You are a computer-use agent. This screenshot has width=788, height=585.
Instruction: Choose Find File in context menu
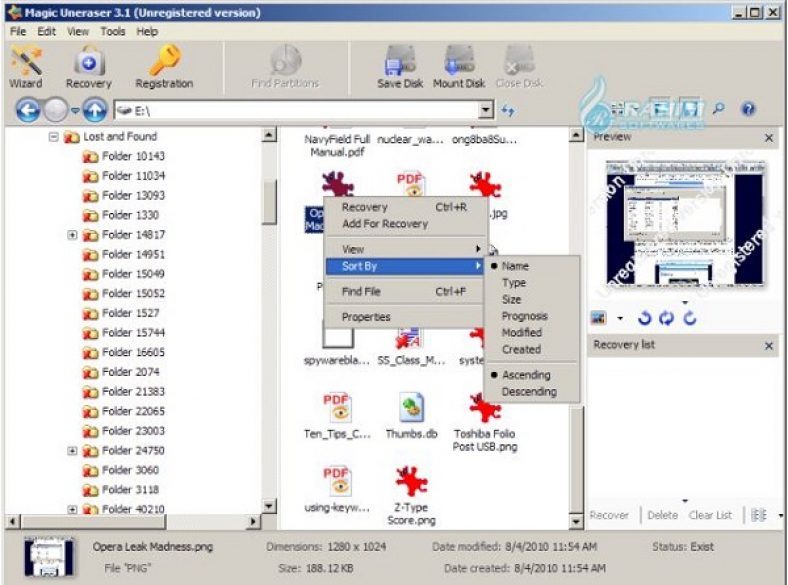click(405, 291)
